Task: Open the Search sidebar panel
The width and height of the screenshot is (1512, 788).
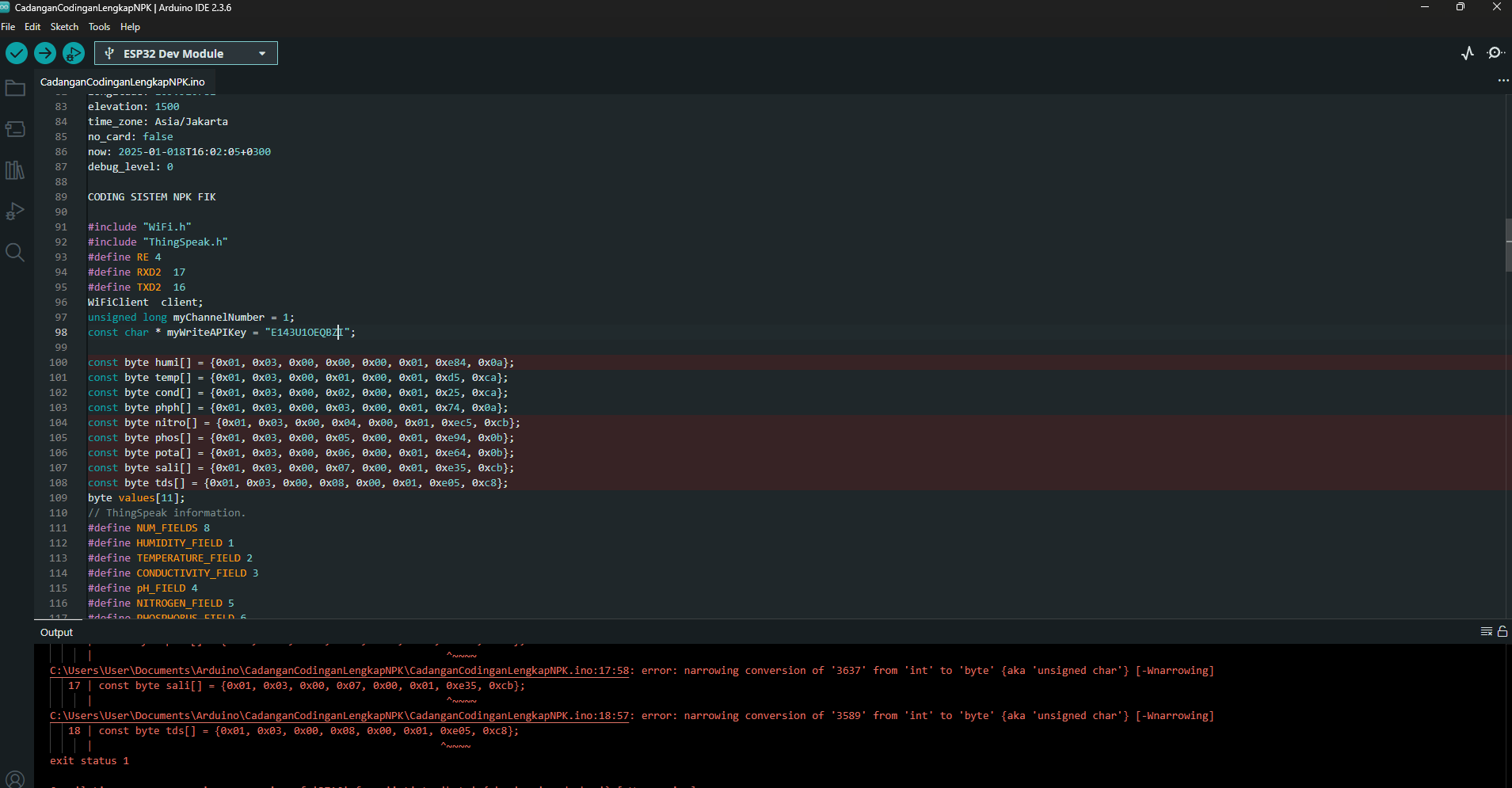Action: tap(15, 253)
